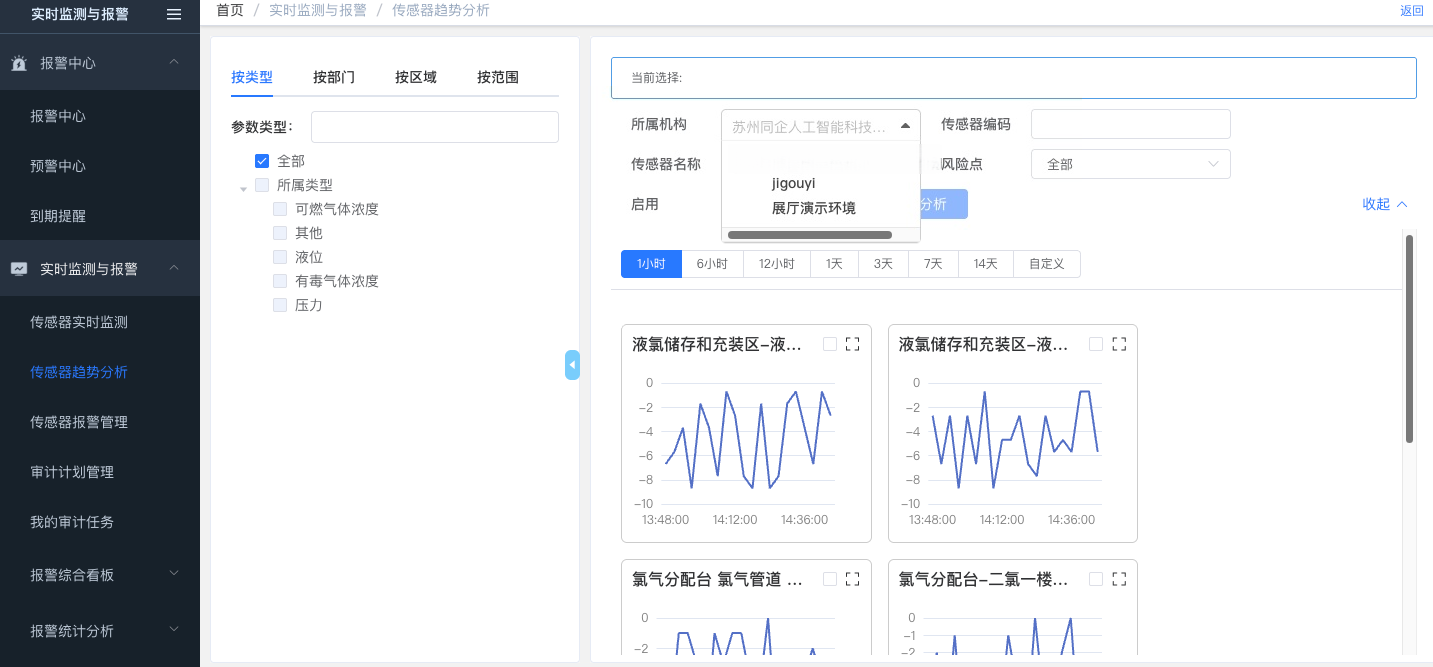The height and width of the screenshot is (667, 1433).
Task: Select checkbox on first liquid chlorine chart card
Action: [x=829, y=344]
